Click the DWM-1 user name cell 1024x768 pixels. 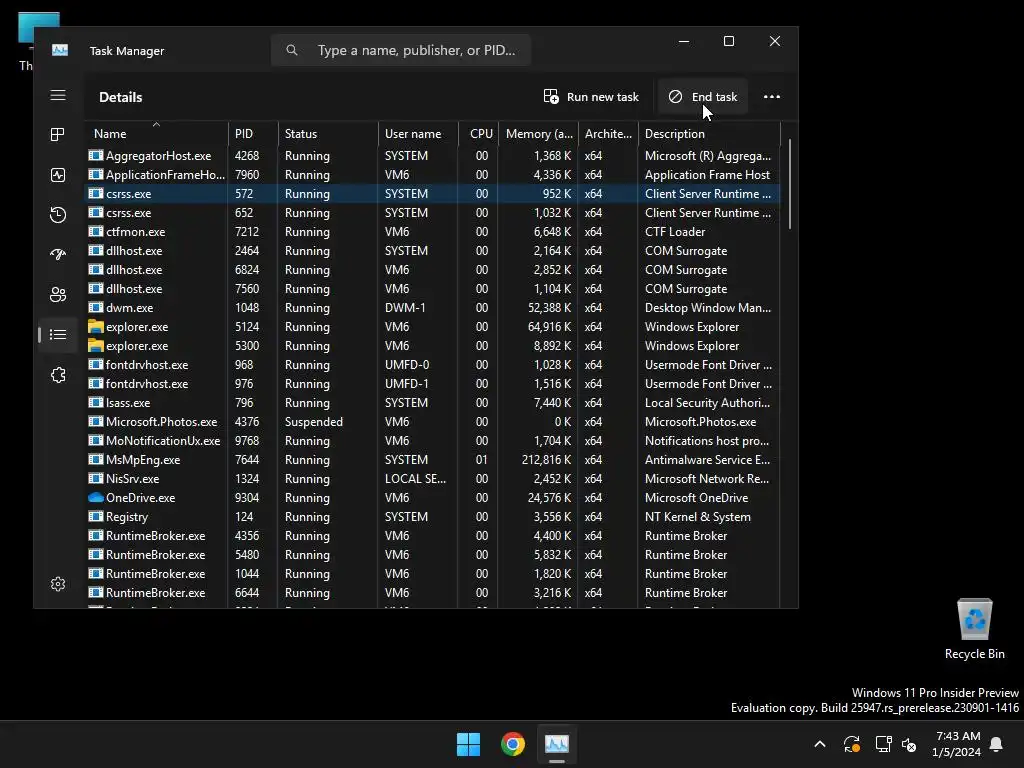click(405, 308)
